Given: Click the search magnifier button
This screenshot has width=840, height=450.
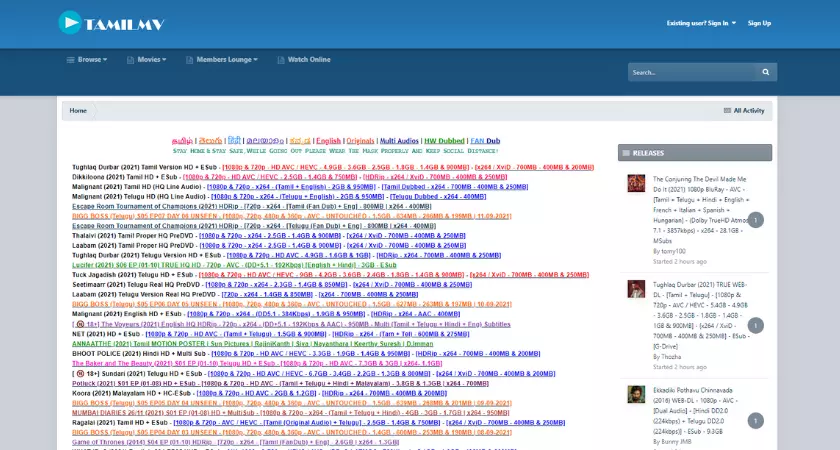Looking at the screenshot, I should (x=766, y=72).
